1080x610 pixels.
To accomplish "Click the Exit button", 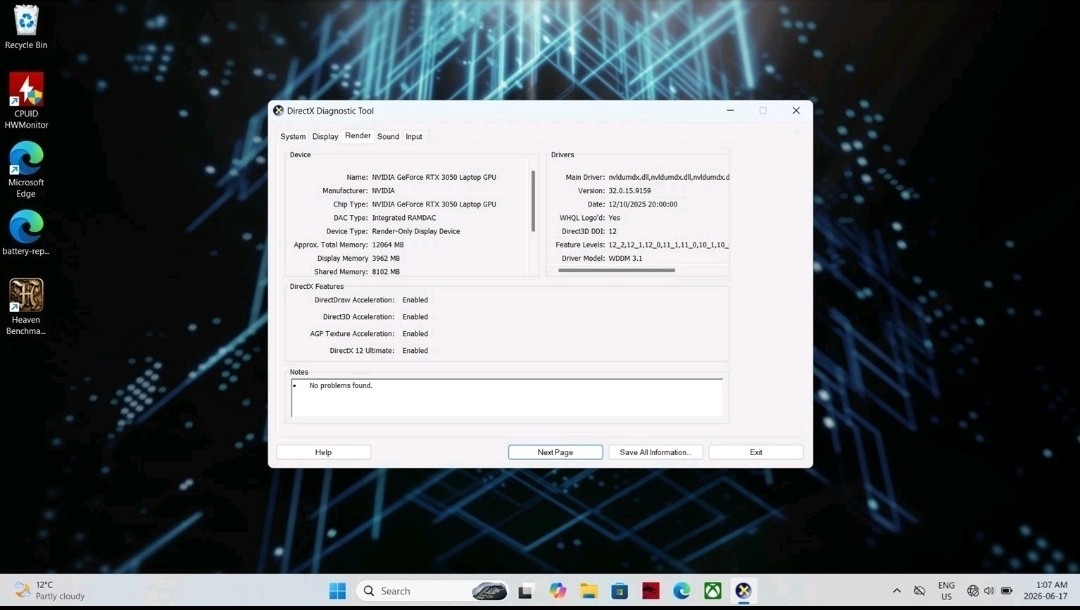I will coord(756,452).
